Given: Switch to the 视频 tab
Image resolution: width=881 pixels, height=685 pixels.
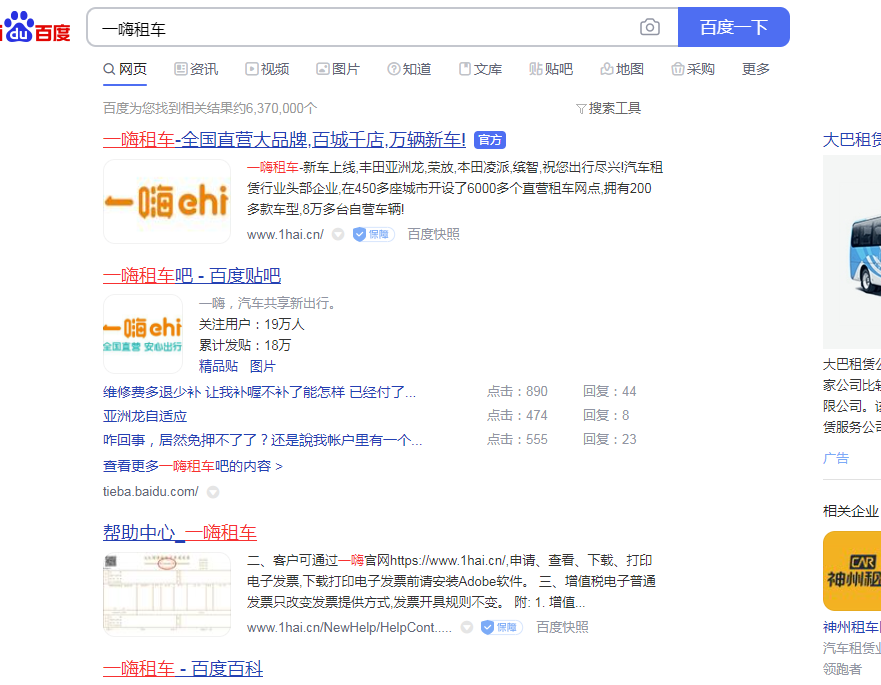Looking at the screenshot, I should (x=267, y=69).
